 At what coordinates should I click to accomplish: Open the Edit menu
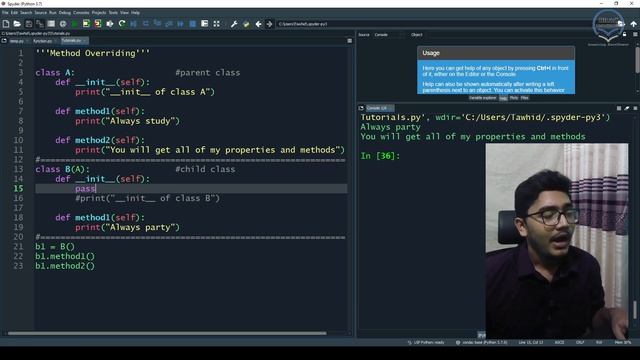(14, 13)
